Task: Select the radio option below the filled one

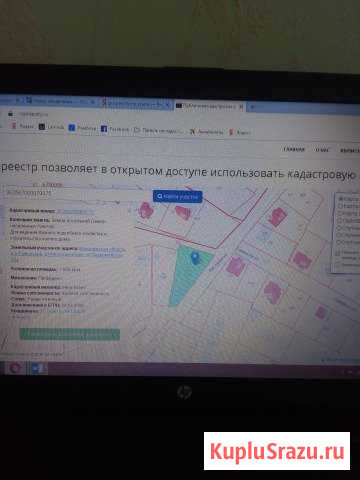Action: [341, 206]
